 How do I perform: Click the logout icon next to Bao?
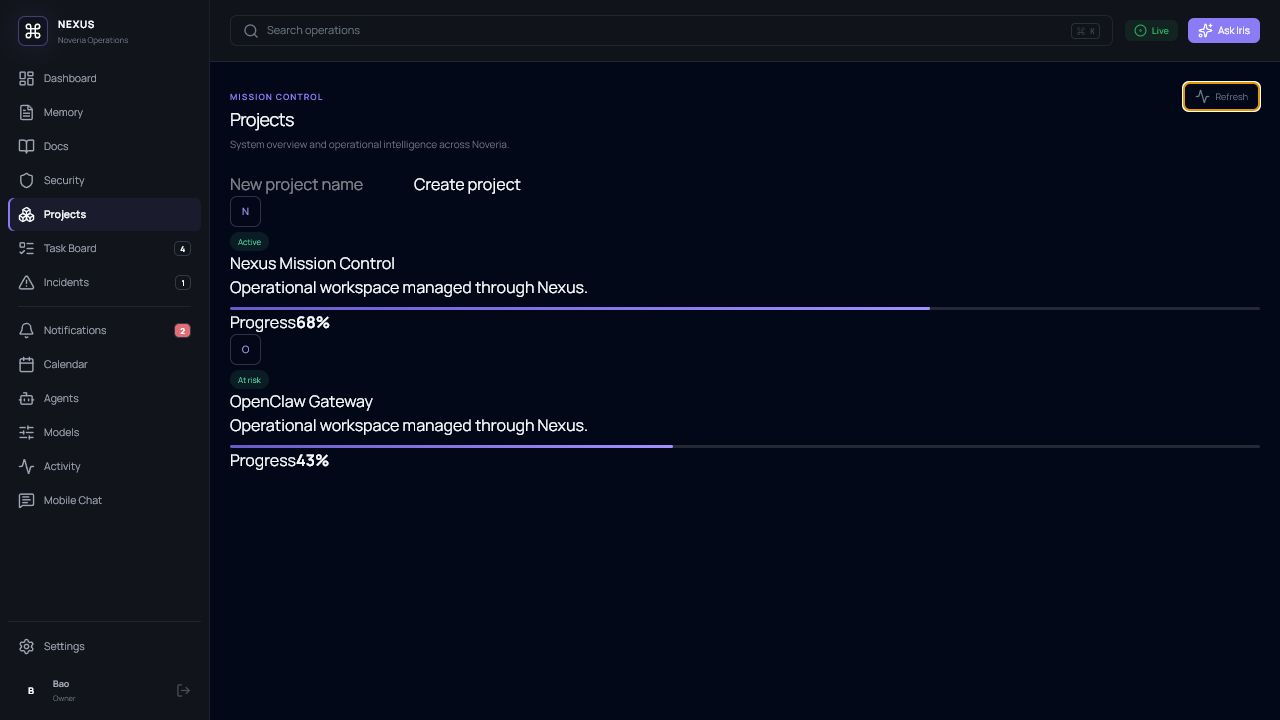tap(183, 690)
